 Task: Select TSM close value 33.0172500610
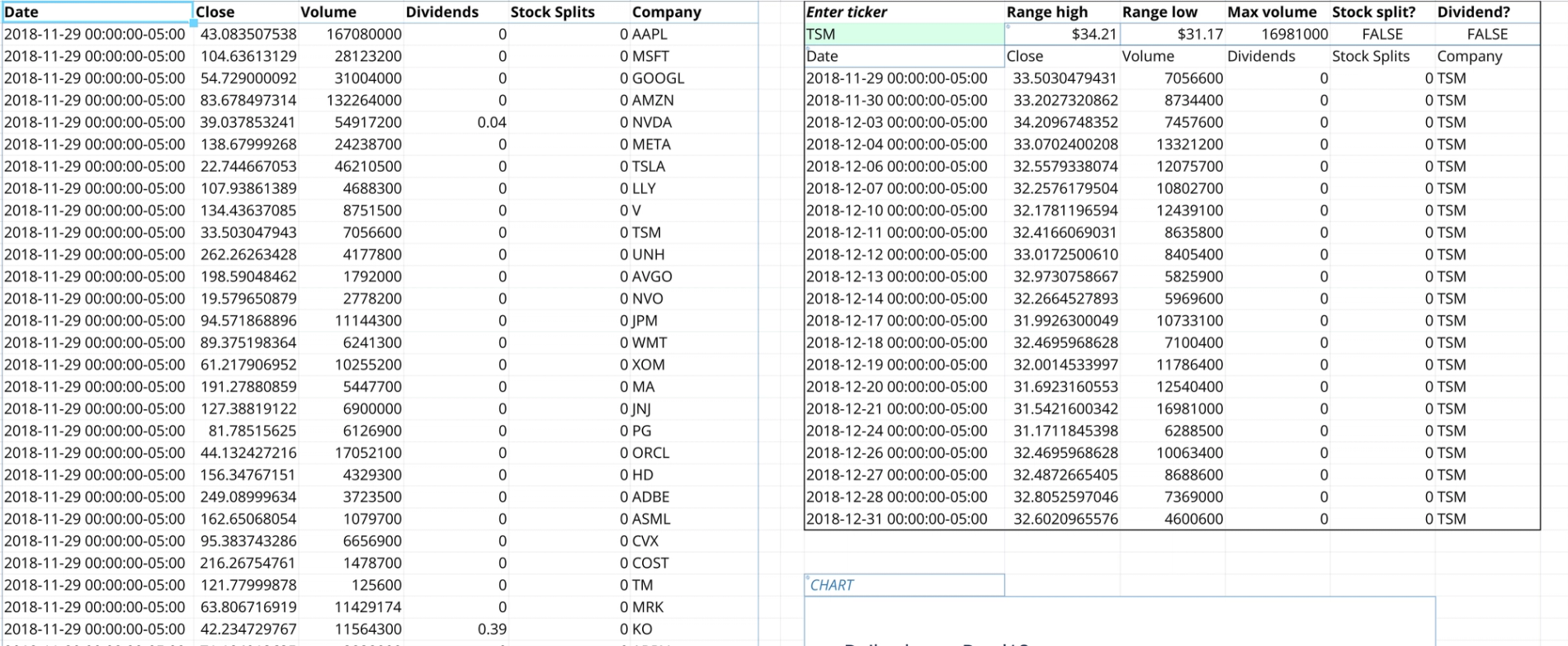[1062, 254]
